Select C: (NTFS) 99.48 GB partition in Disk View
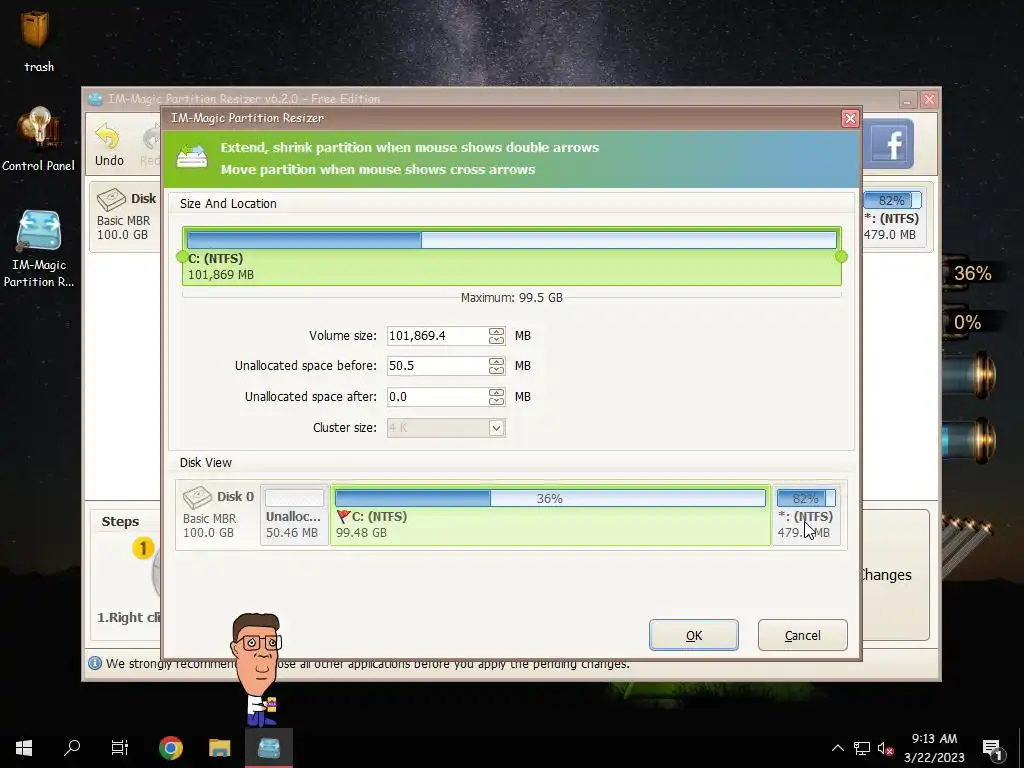1024x768 pixels. click(x=551, y=515)
